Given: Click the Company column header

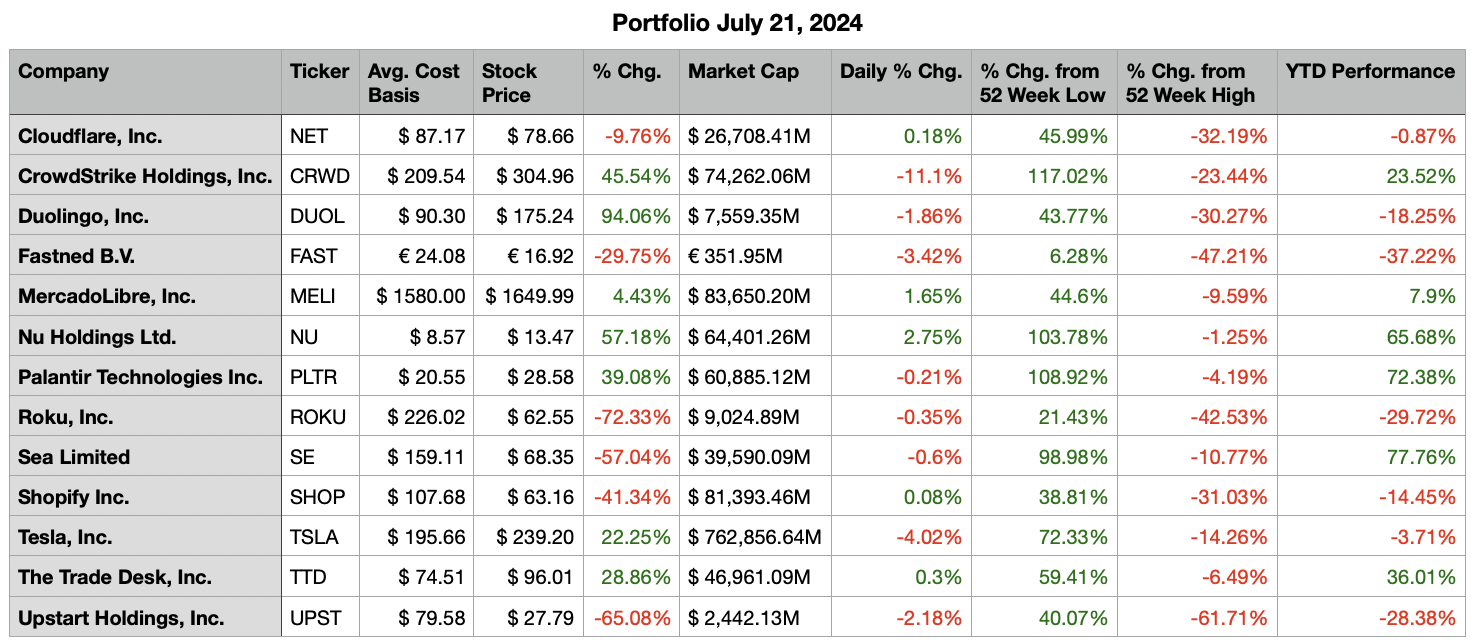Looking at the screenshot, I should [x=64, y=72].
